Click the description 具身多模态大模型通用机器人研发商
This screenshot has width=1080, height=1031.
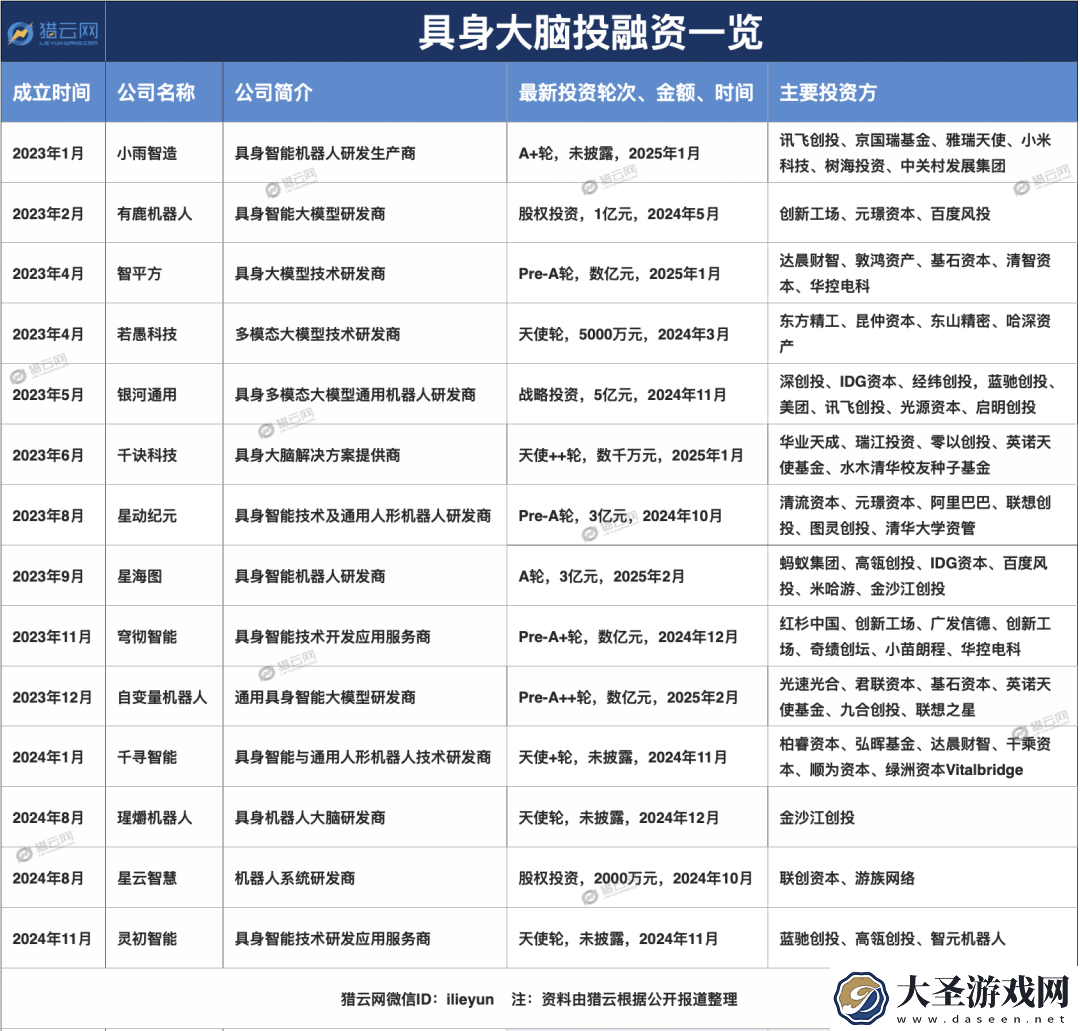point(355,395)
